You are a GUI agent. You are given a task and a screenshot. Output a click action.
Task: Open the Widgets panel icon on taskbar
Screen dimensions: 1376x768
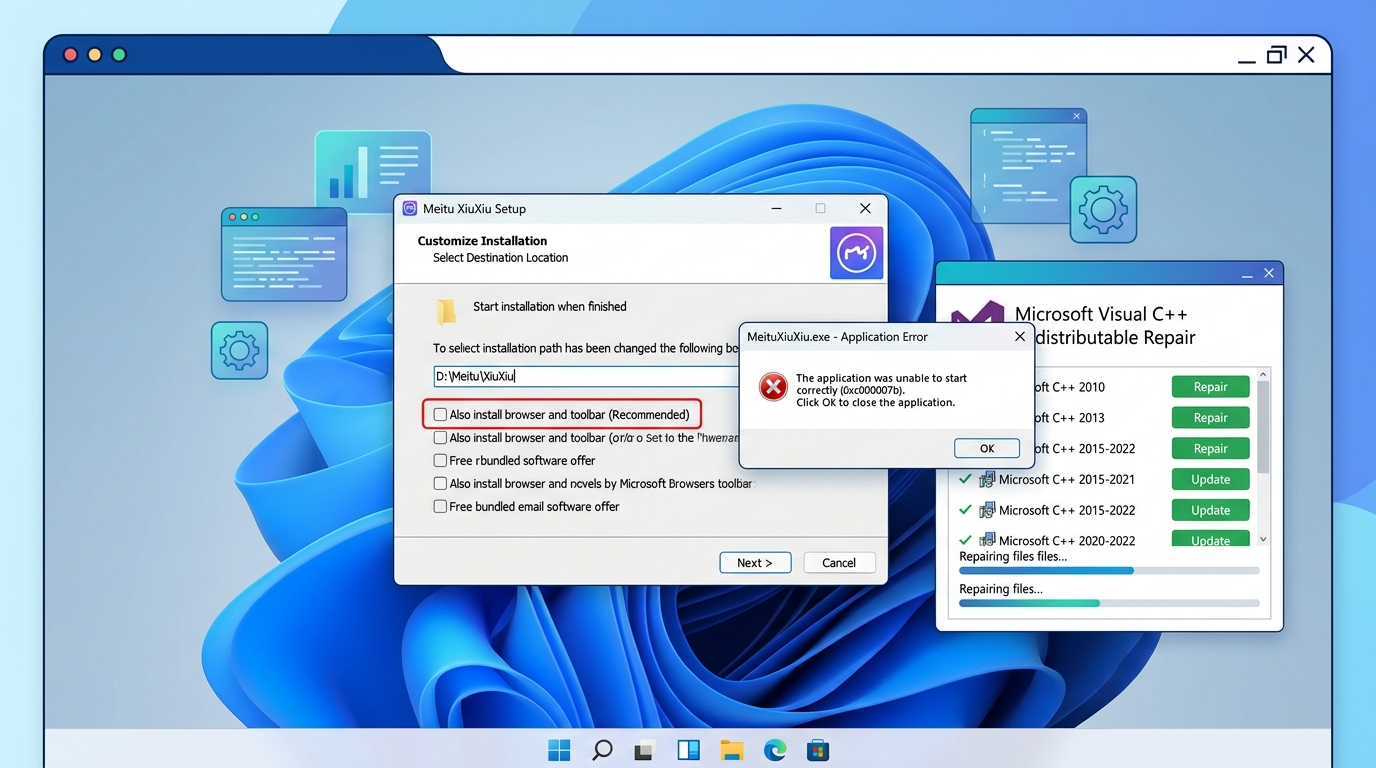click(688, 750)
